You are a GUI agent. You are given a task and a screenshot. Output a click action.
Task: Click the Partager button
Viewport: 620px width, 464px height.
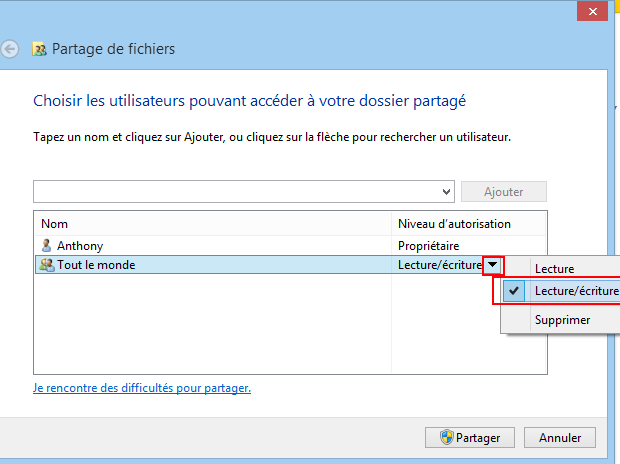click(x=470, y=437)
